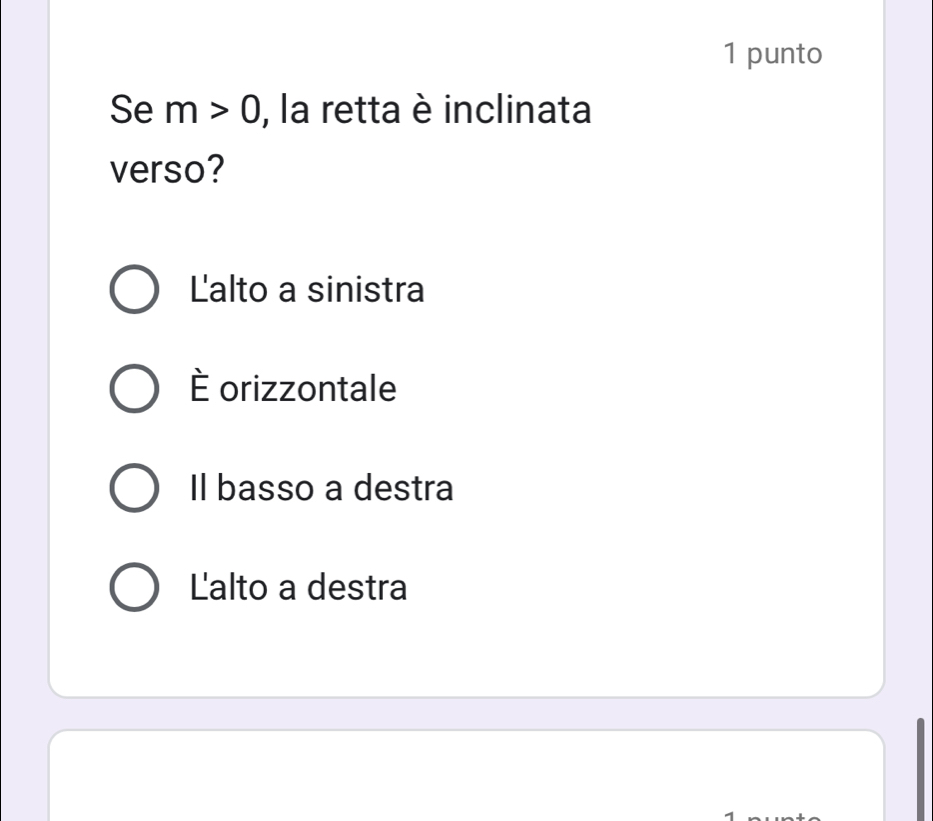
Task: Pick the "L'alto a destra" radio button
Action: 132,587
